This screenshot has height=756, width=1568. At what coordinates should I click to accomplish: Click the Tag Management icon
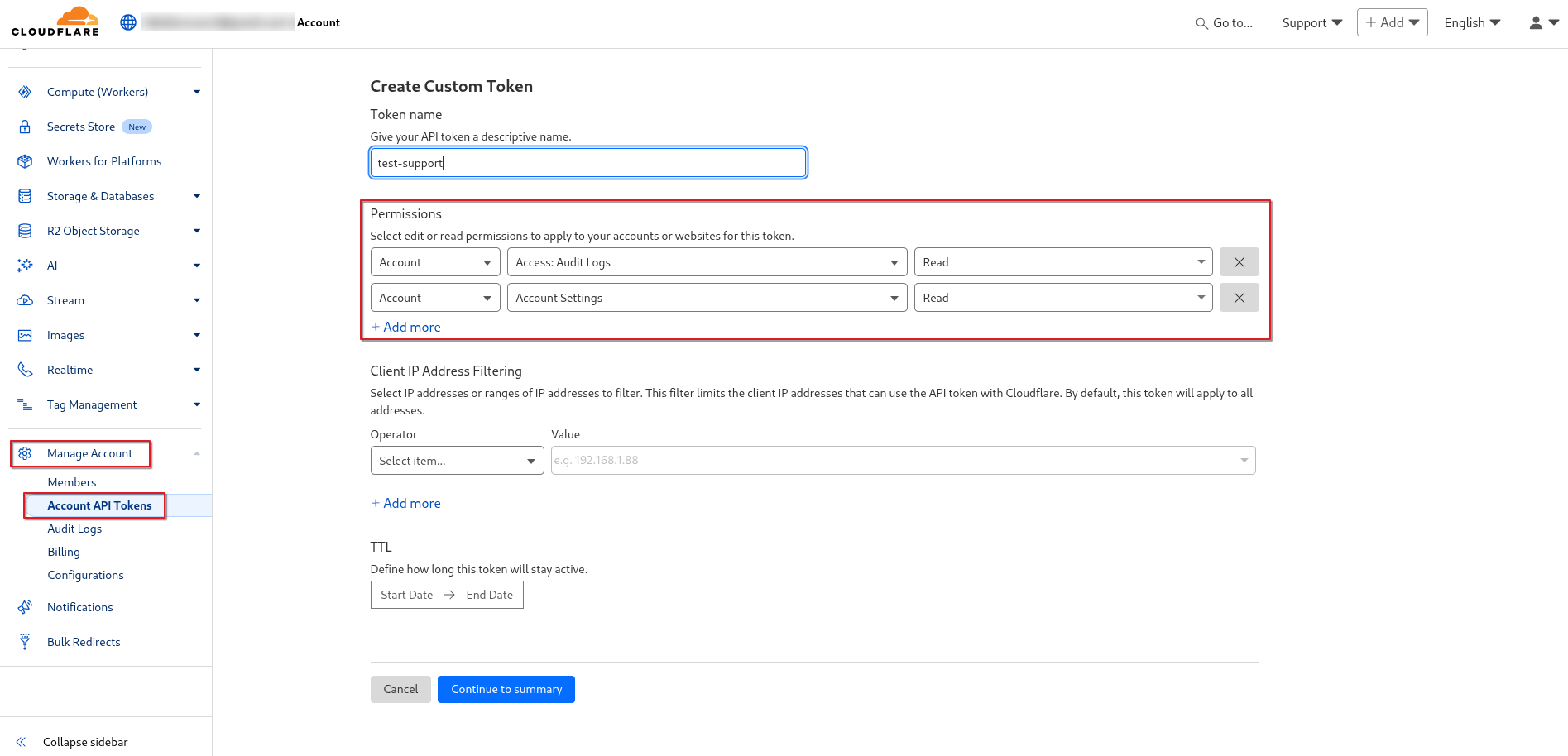pyautogui.click(x=25, y=404)
